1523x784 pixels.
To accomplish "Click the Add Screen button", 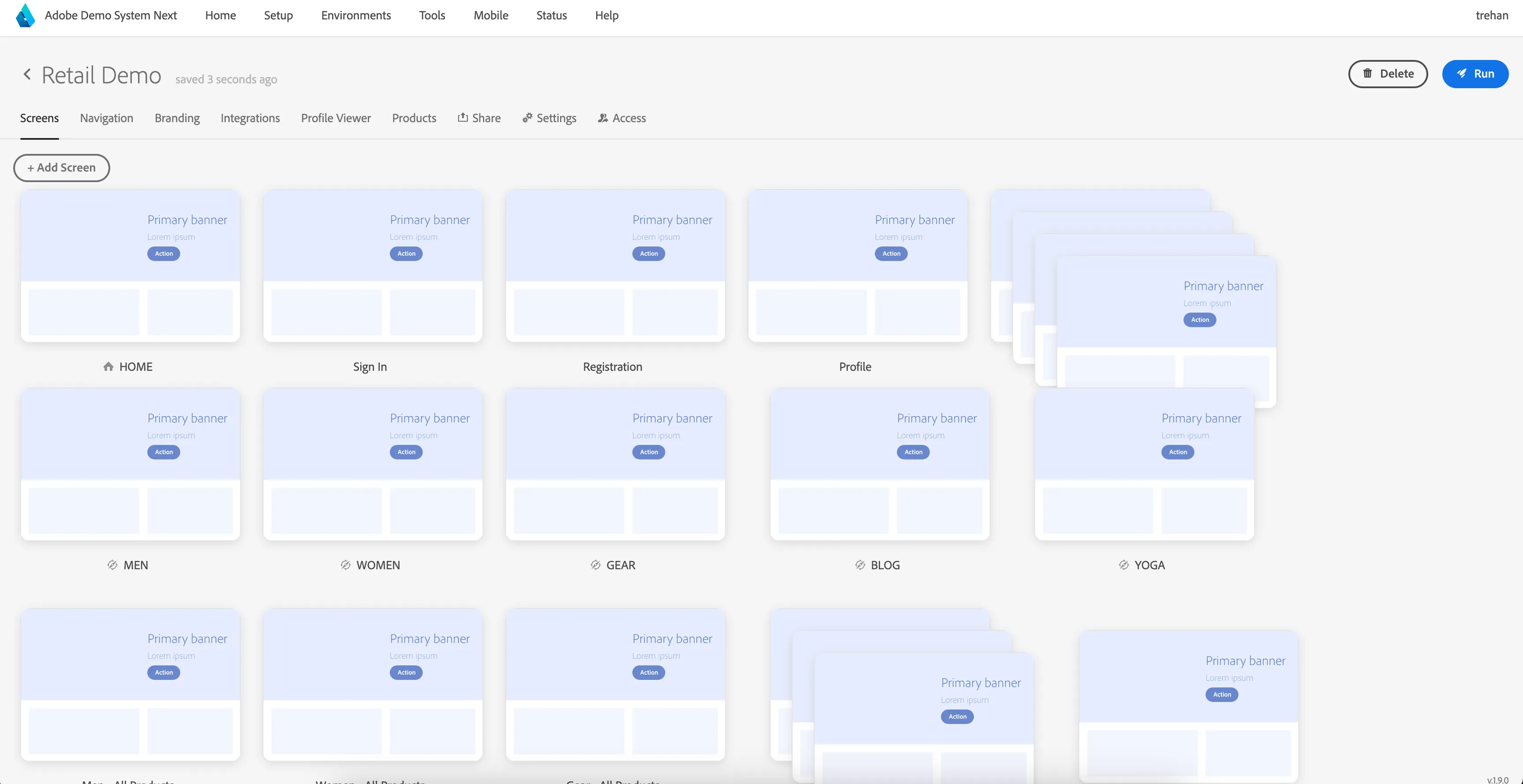I will point(61,167).
